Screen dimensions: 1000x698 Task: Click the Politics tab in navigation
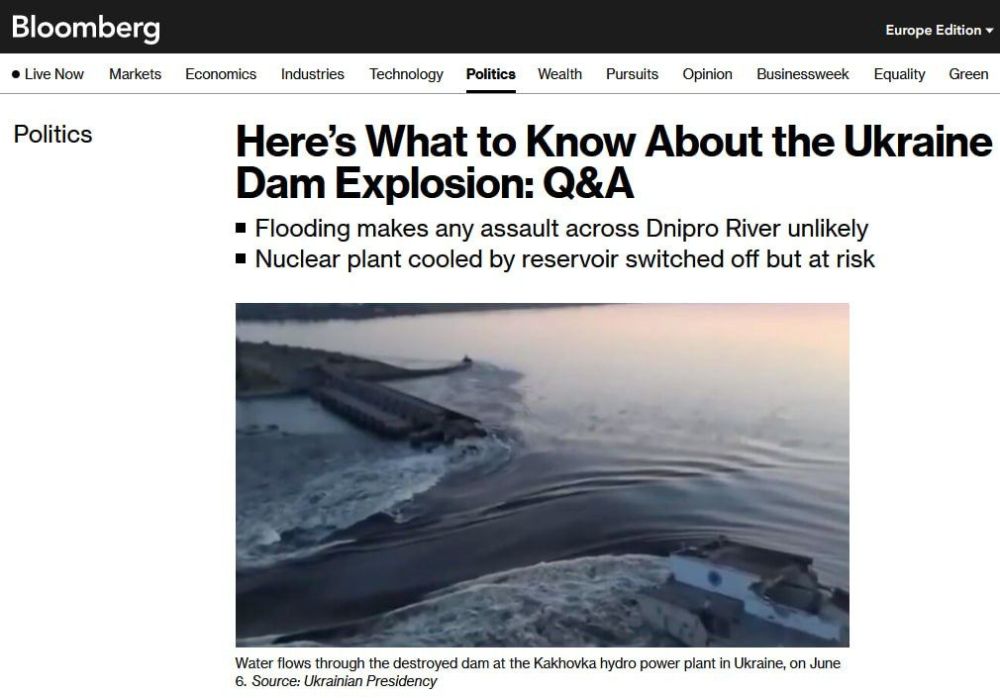coord(490,74)
